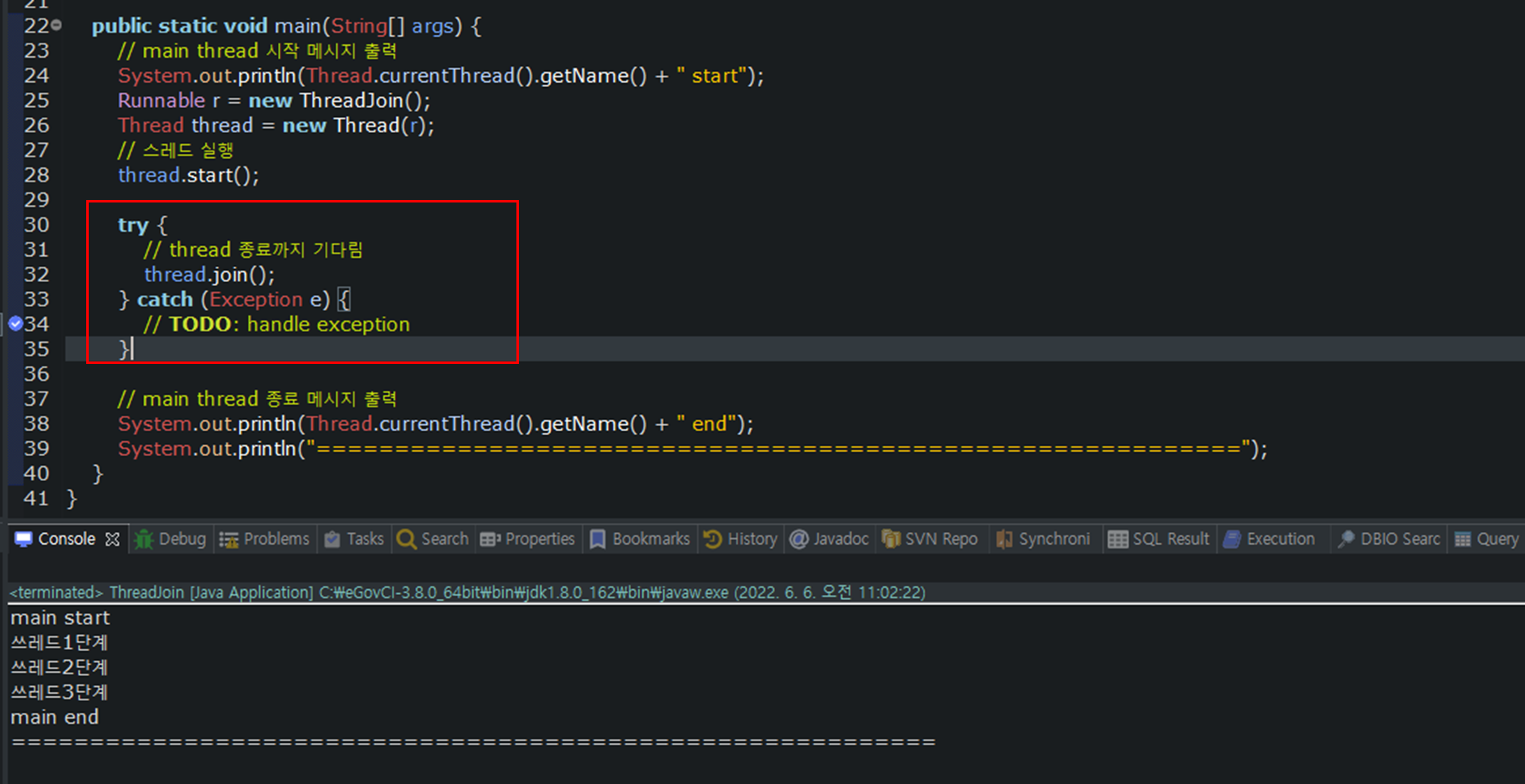Close the Console view
Image resolution: width=1525 pixels, height=784 pixels.
[x=112, y=539]
